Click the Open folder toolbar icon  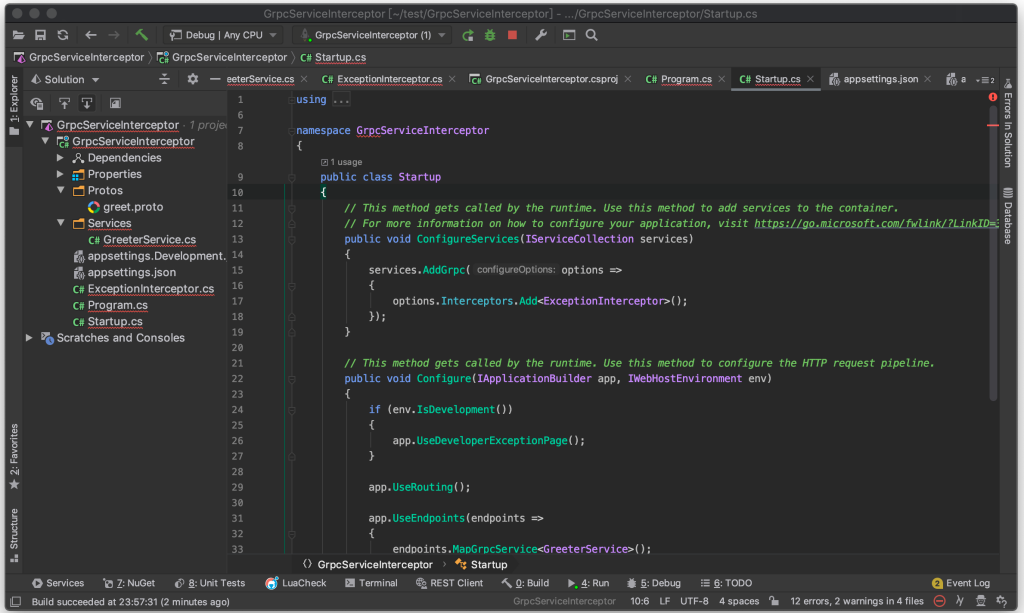(18, 35)
